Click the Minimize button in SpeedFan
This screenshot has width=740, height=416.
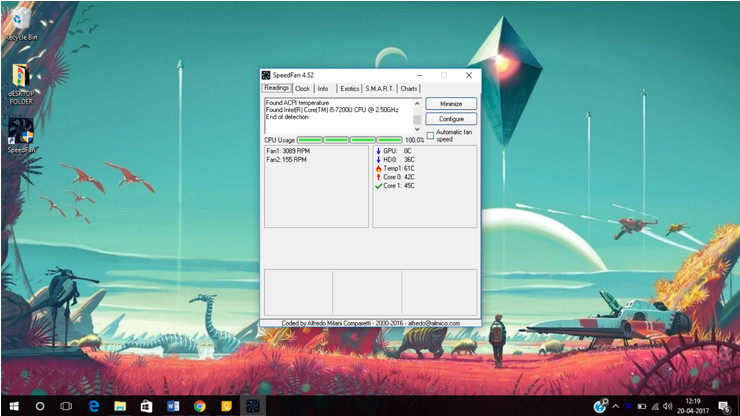(x=451, y=103)
